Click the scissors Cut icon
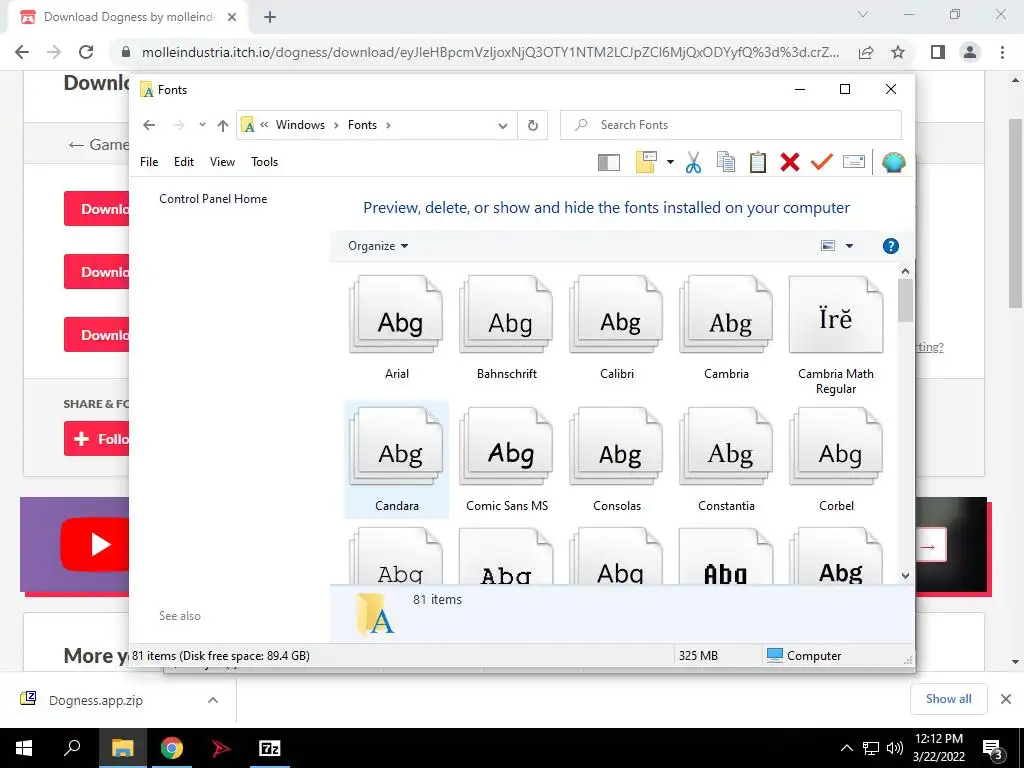This screenshot has height=768, width=1024. (694, 162)
